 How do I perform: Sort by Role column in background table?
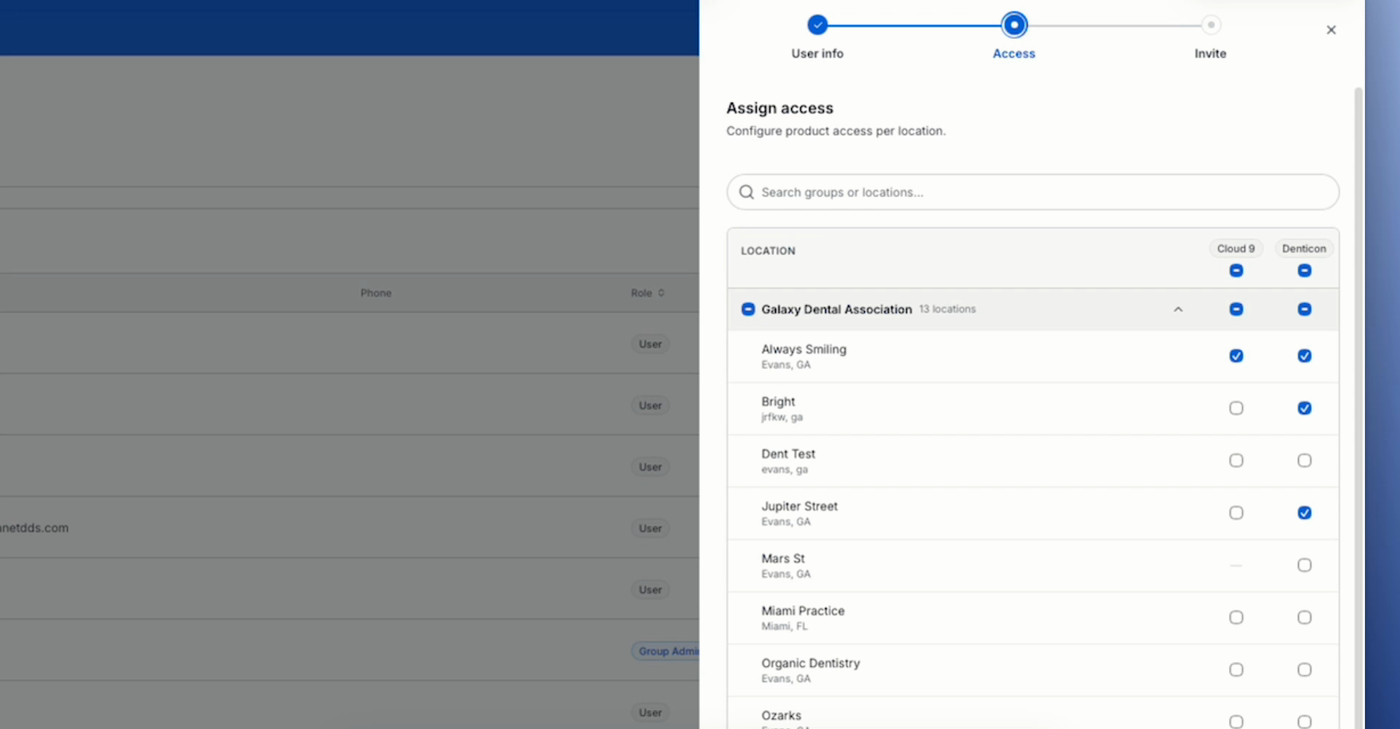coord(647,293)
